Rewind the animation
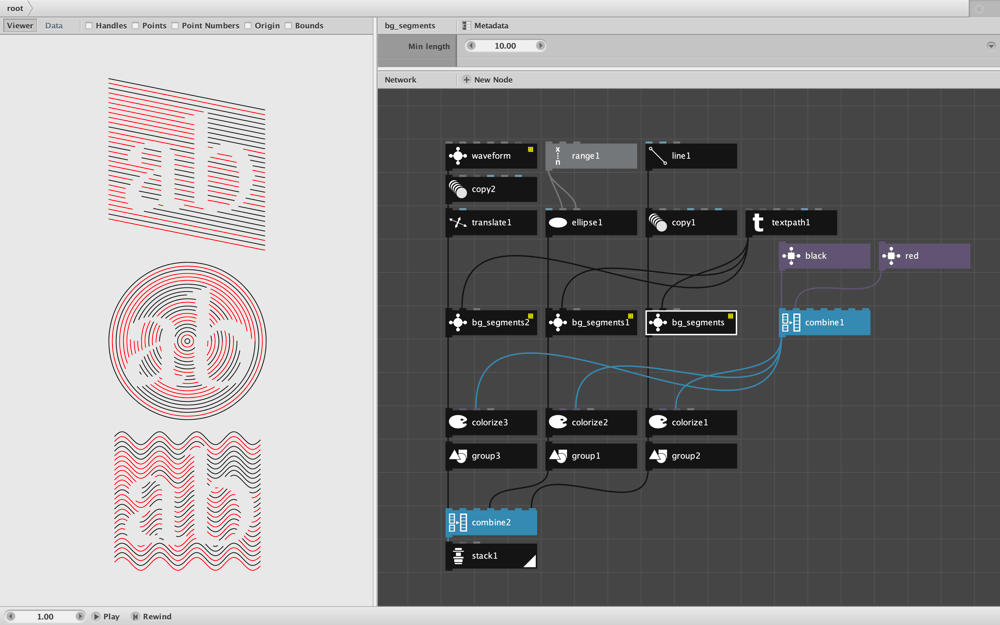 151,617
